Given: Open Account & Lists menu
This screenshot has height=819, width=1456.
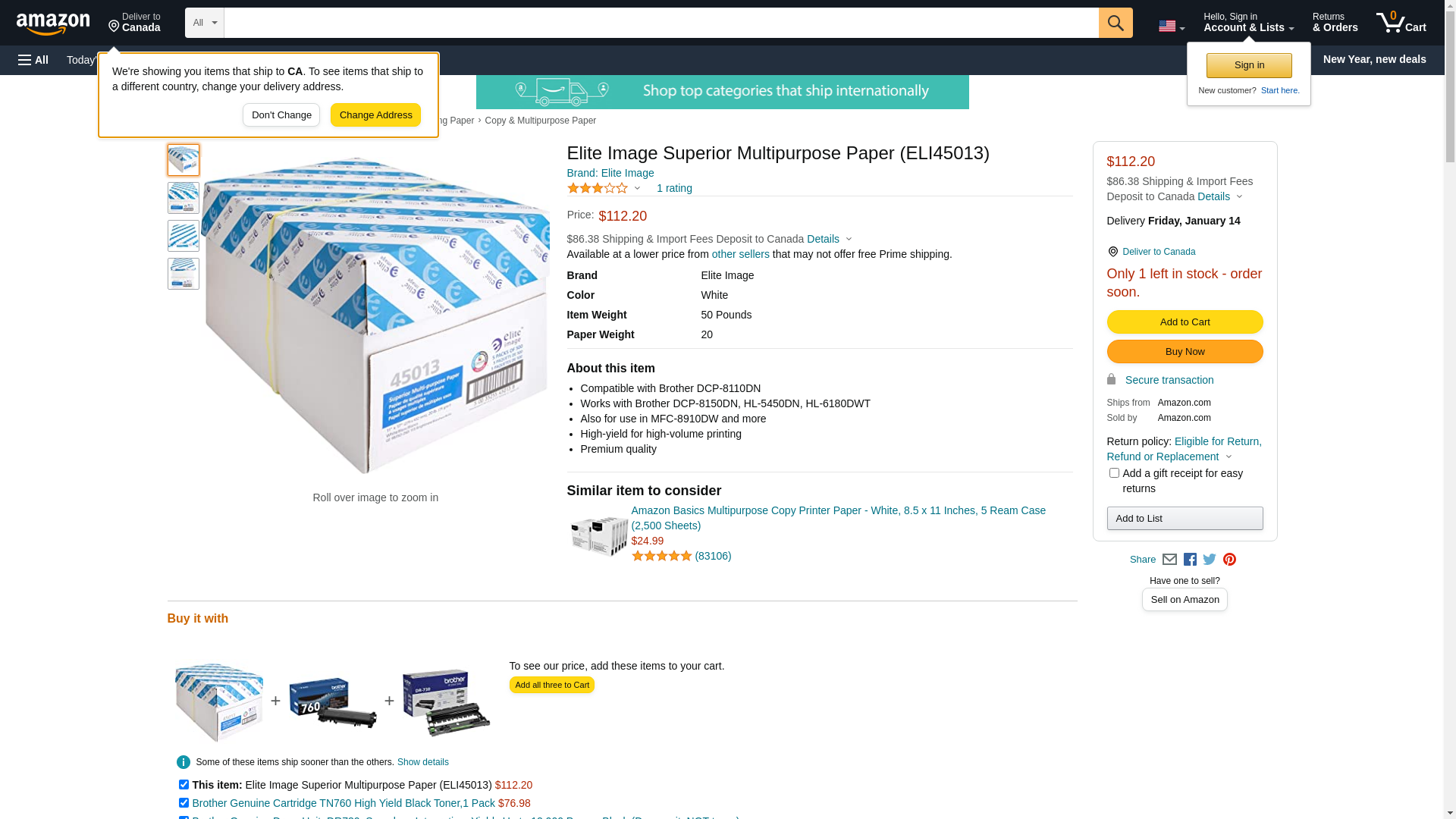Looking at the screenshot, I should pos(1248,23).
